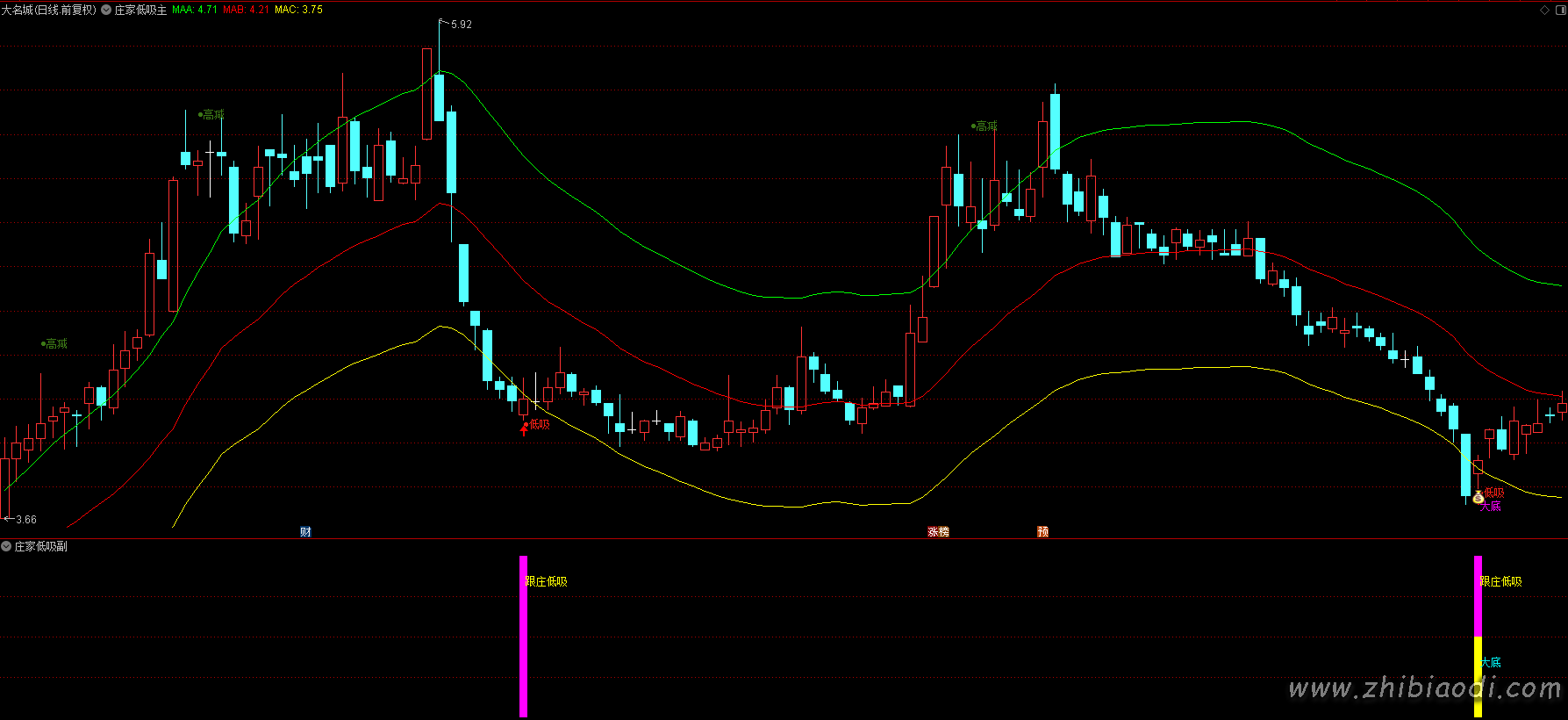Expand the 庄家低吸副 sub-panel dropdown arrow
The height and width of the screenshot is (720, 1568).
[x=6, y=546]
